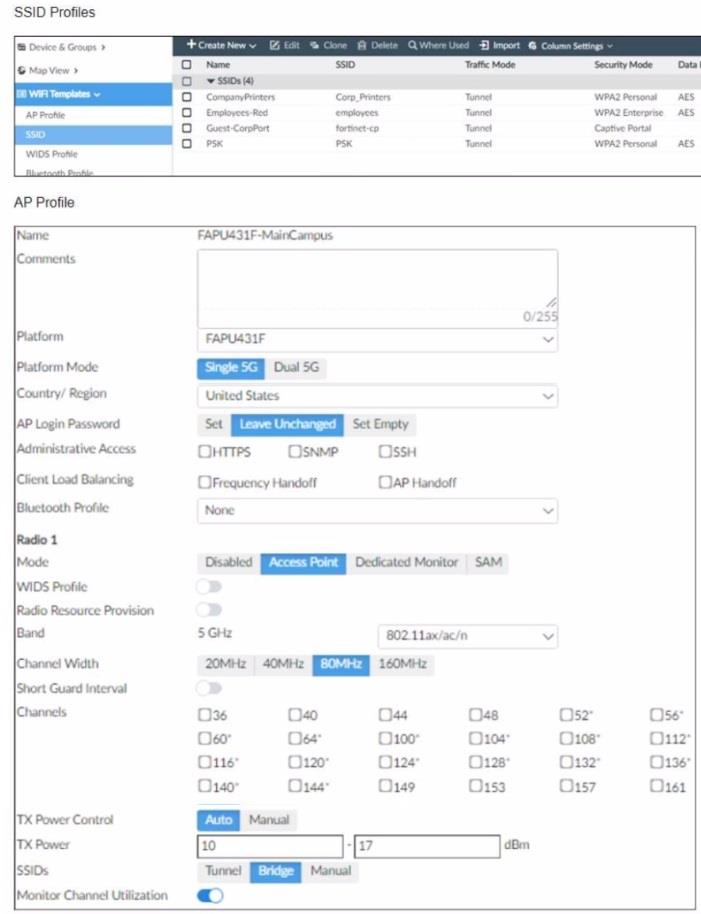Open the Map View sidebar item
The image size is (701, 914).
[48, 70]
